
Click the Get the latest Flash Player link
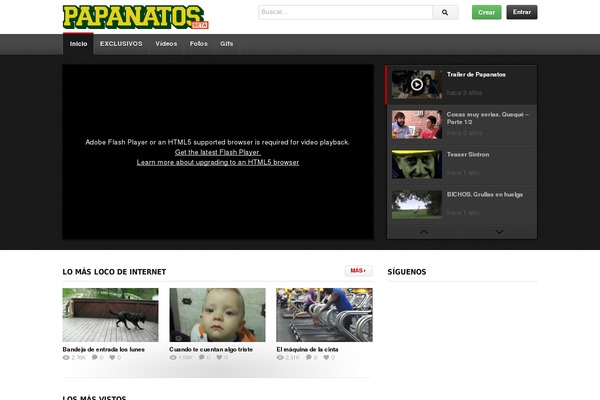(x=218, y=152)
